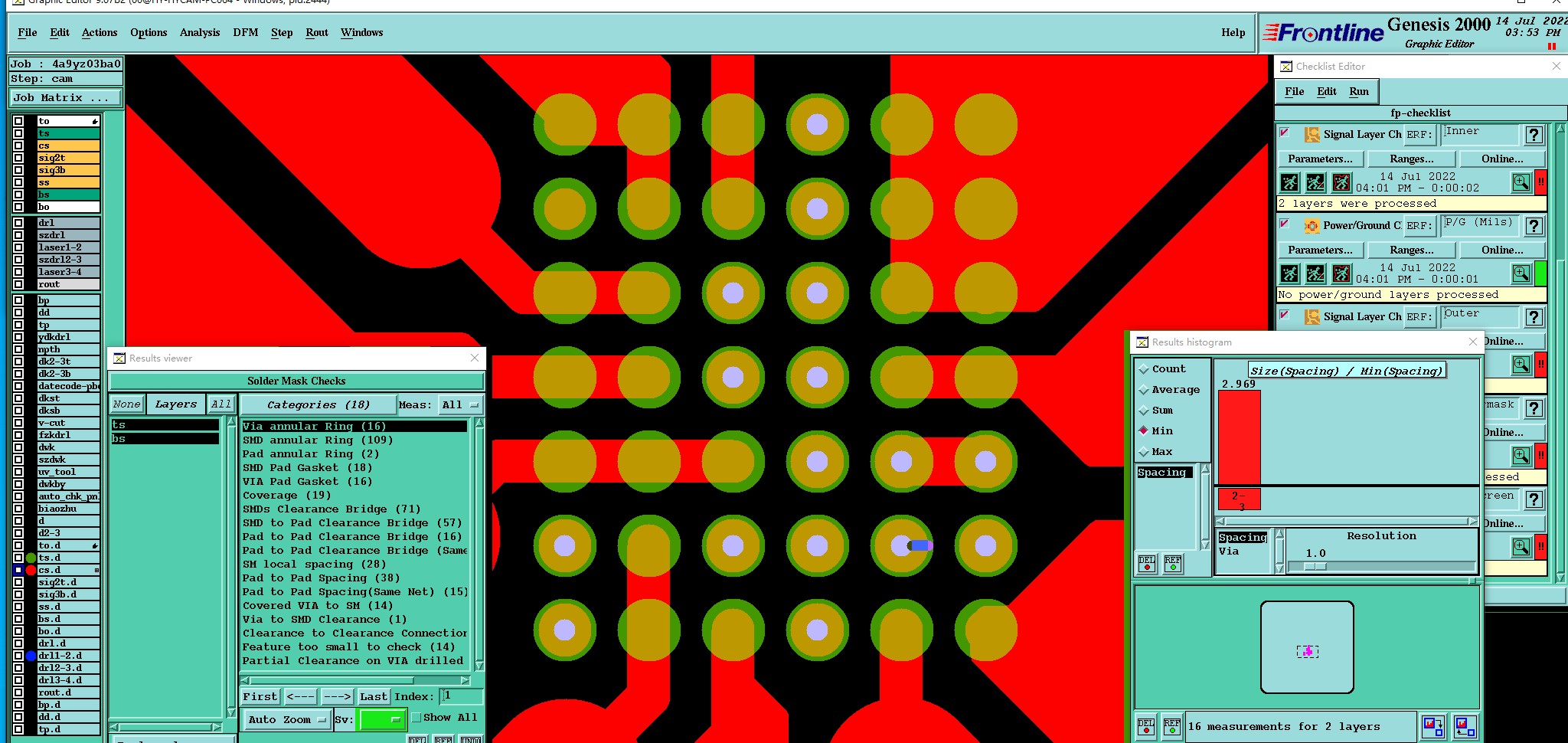Click next arrow result button
Viewport: 1568px width, 743px height.
click(337, 696)
